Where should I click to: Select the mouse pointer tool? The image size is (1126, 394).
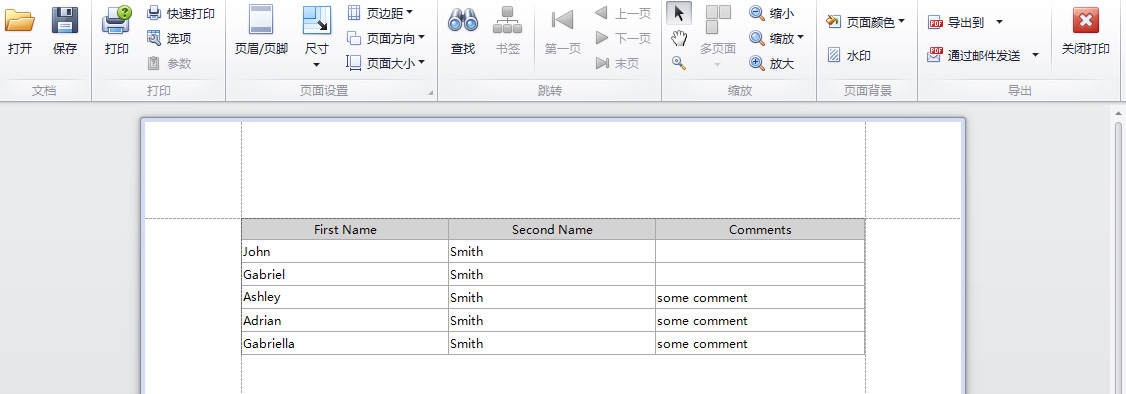point(679,13)
